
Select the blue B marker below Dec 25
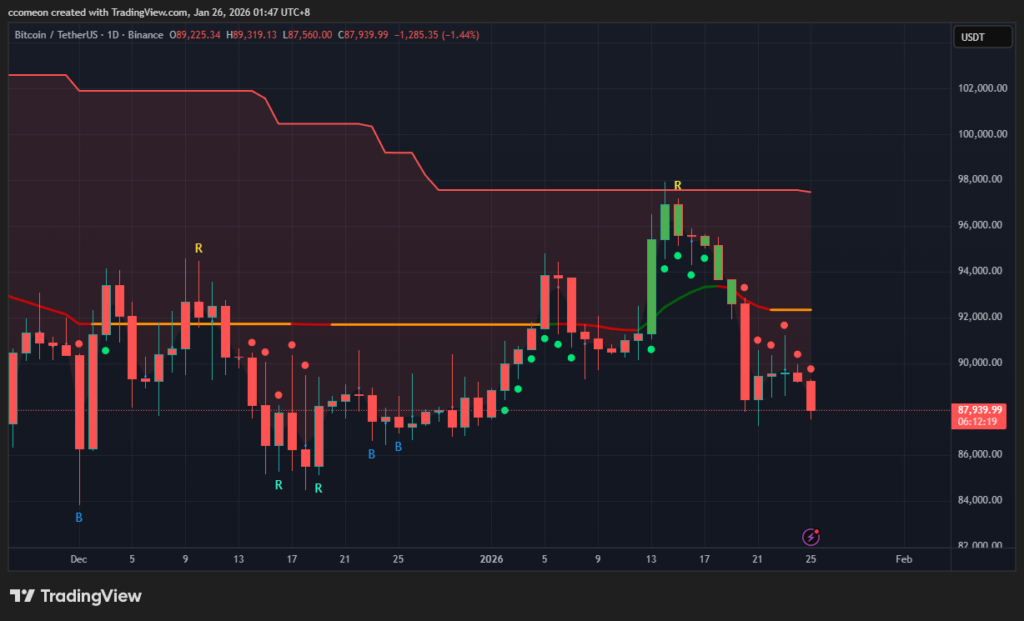[x=398, y=446]
